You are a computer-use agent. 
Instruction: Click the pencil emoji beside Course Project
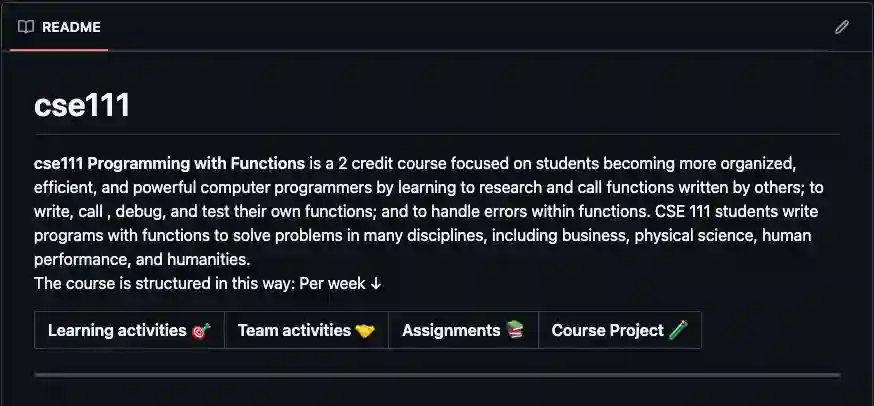click(x=678, y=330)
